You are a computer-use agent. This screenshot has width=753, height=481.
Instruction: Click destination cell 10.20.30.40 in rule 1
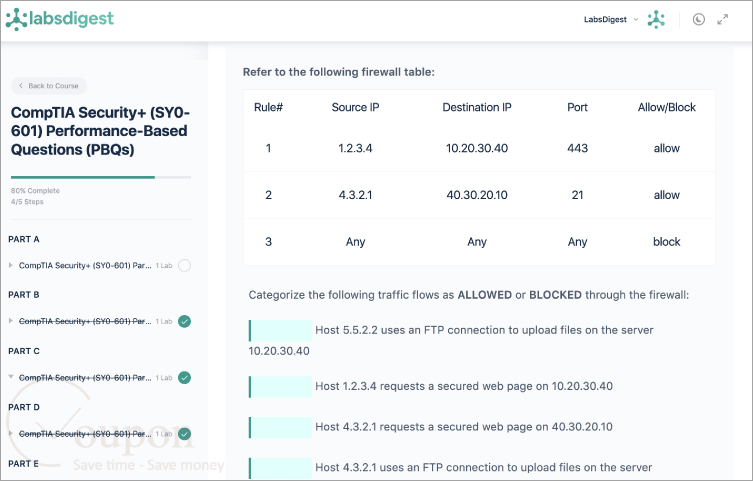[477, 148]
